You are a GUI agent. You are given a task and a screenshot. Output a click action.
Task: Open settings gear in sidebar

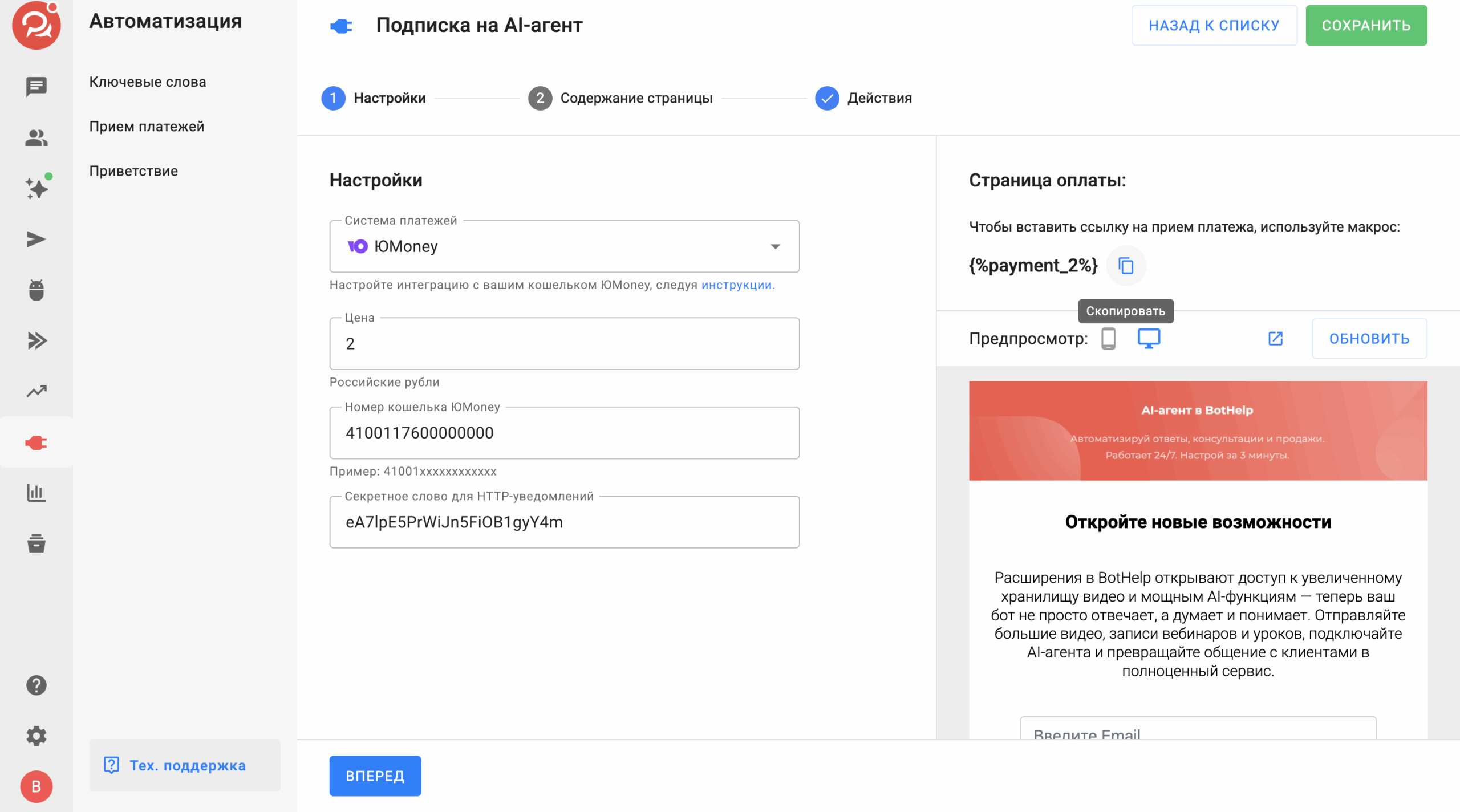(x=36, y=736)
